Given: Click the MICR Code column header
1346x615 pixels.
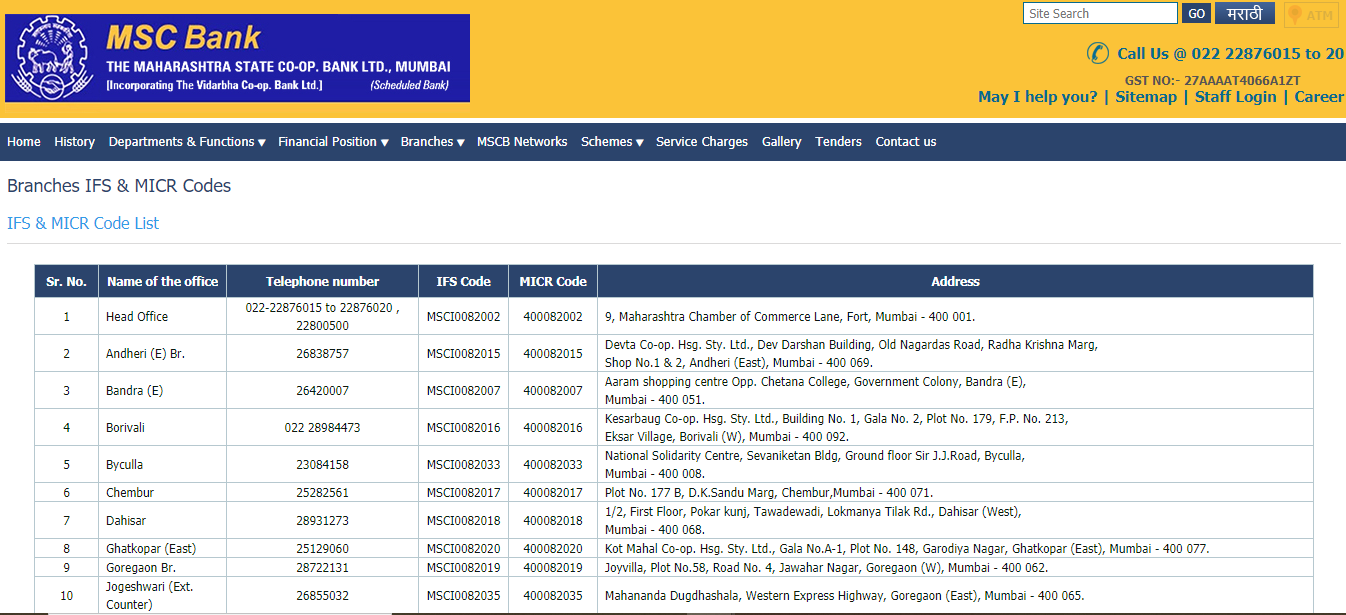Looking at the screenshot, I should point(553,281).
